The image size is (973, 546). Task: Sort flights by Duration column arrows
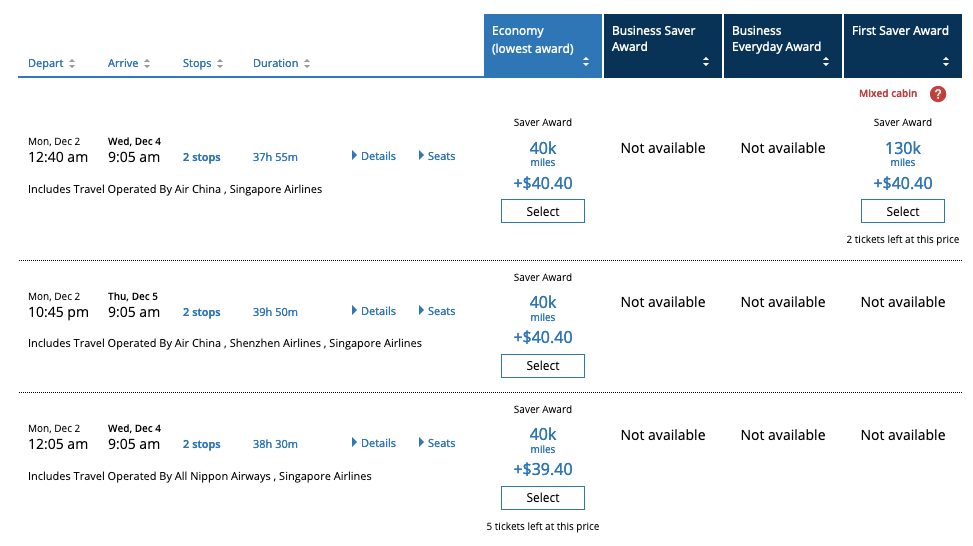click(307, 64)
